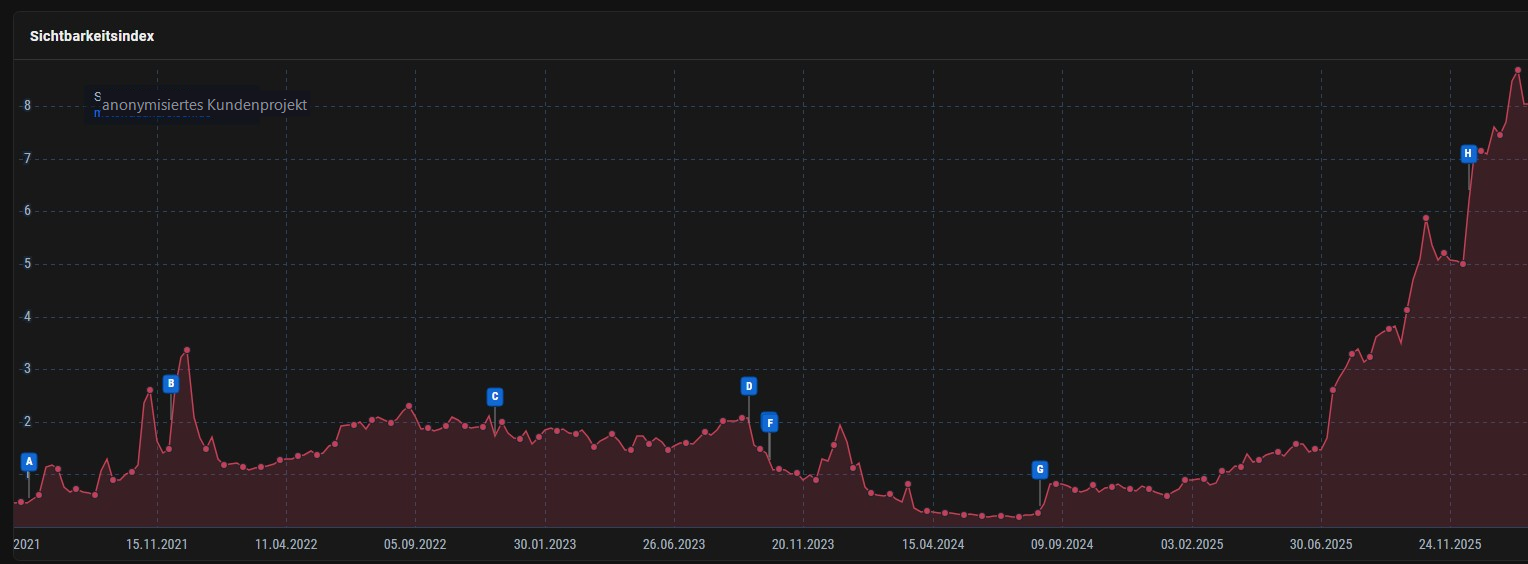Click the 03.02.2025 date axis label
This screenshot has height=564, width=1528.
[x=1192, y=545]
